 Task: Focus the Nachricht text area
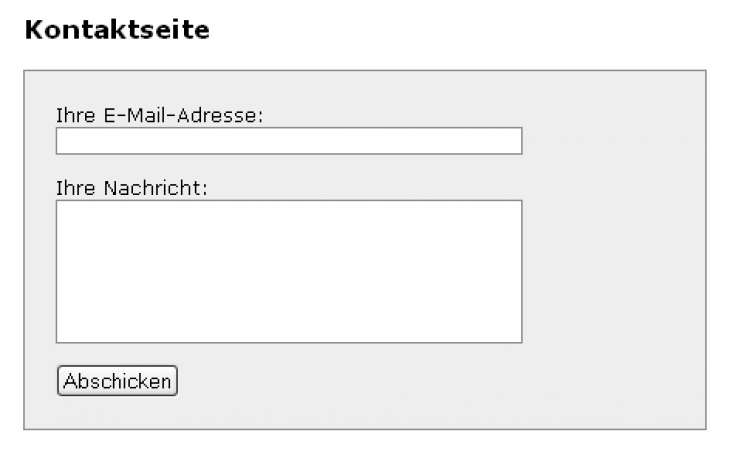coord(288,271)
